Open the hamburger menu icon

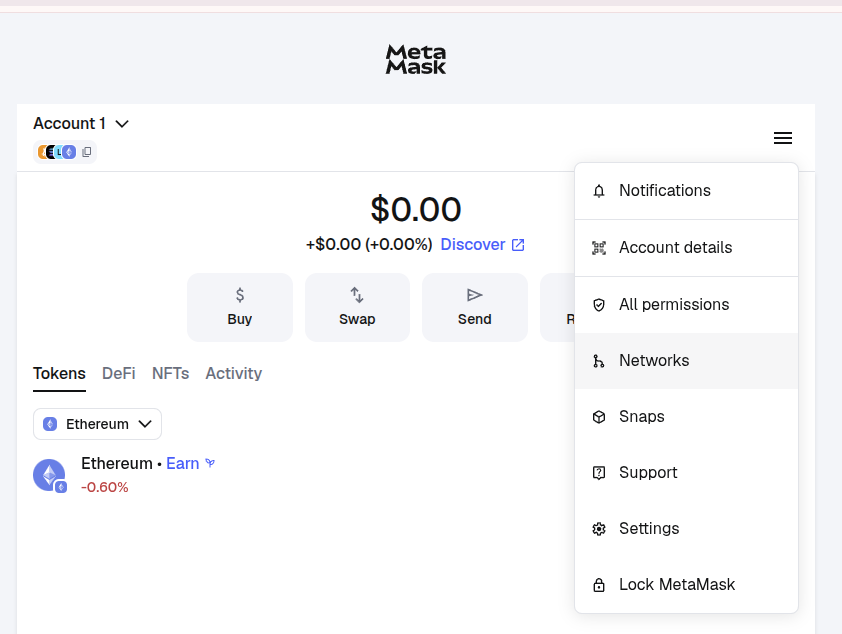coord(783,138)
